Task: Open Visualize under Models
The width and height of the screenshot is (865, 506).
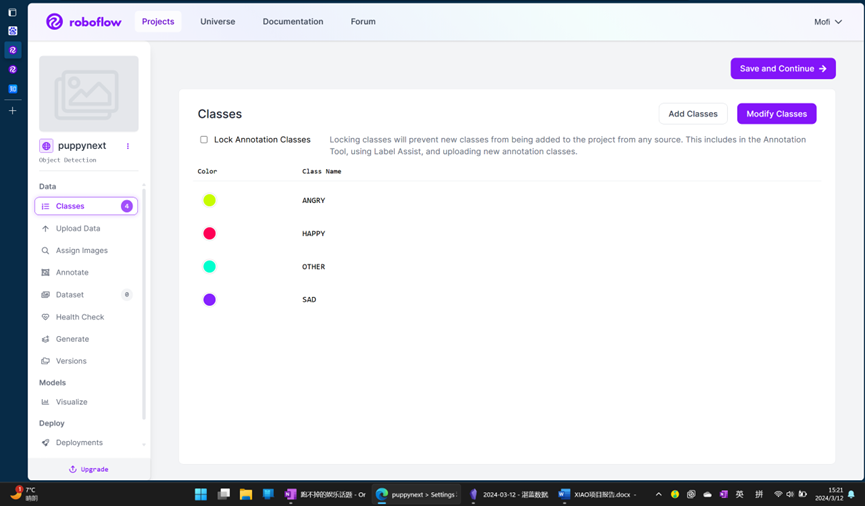Action: pyautogui.click(x=71, y=402)
